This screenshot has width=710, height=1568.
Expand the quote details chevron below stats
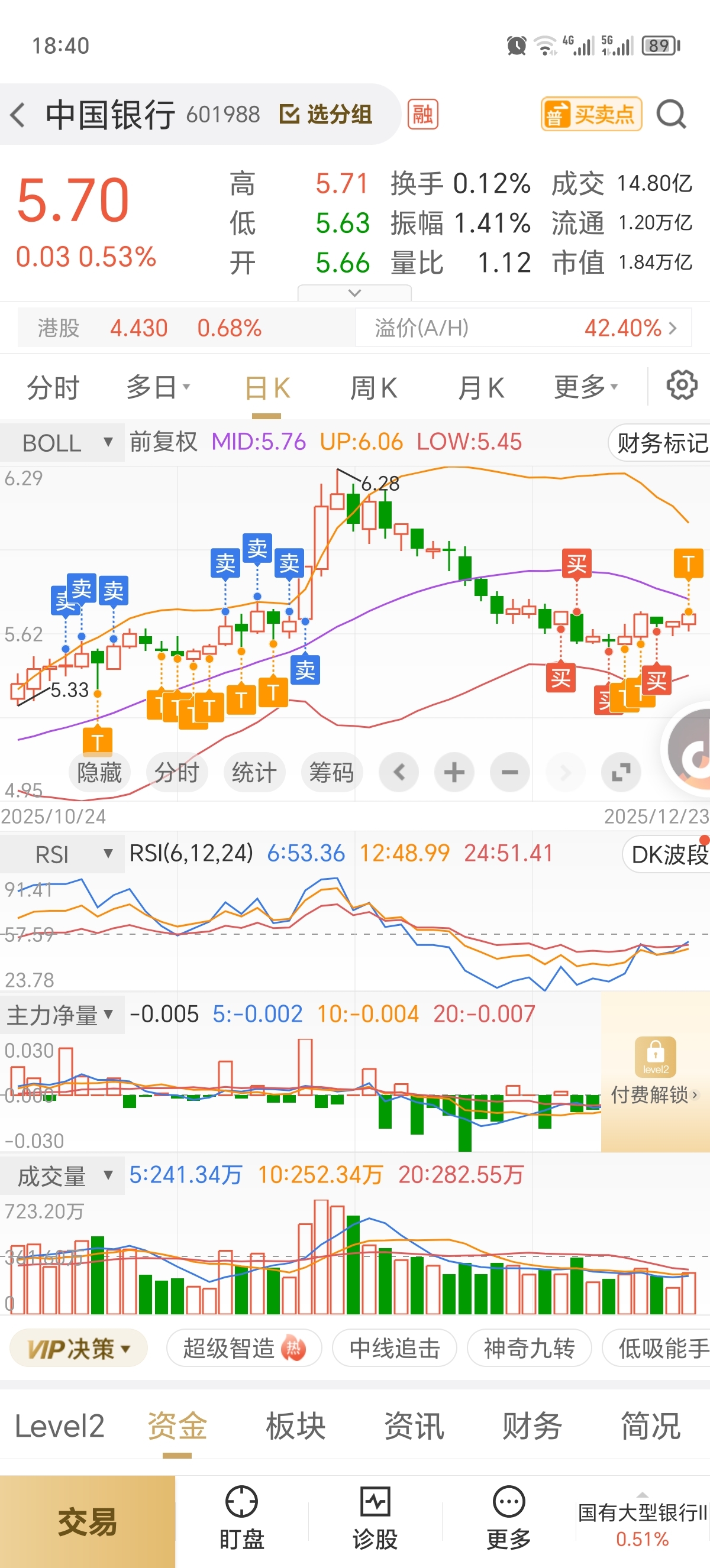pyautogui.click(x=354, y=293)
